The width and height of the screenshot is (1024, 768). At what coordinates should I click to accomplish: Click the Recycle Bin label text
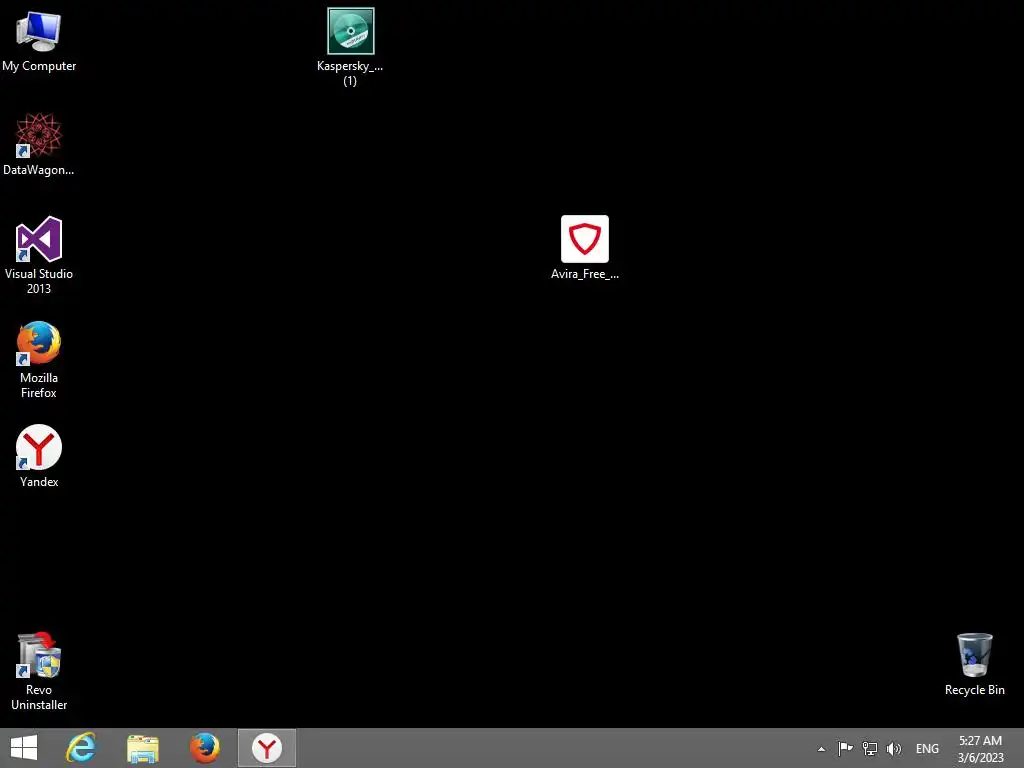pos(974,690)
